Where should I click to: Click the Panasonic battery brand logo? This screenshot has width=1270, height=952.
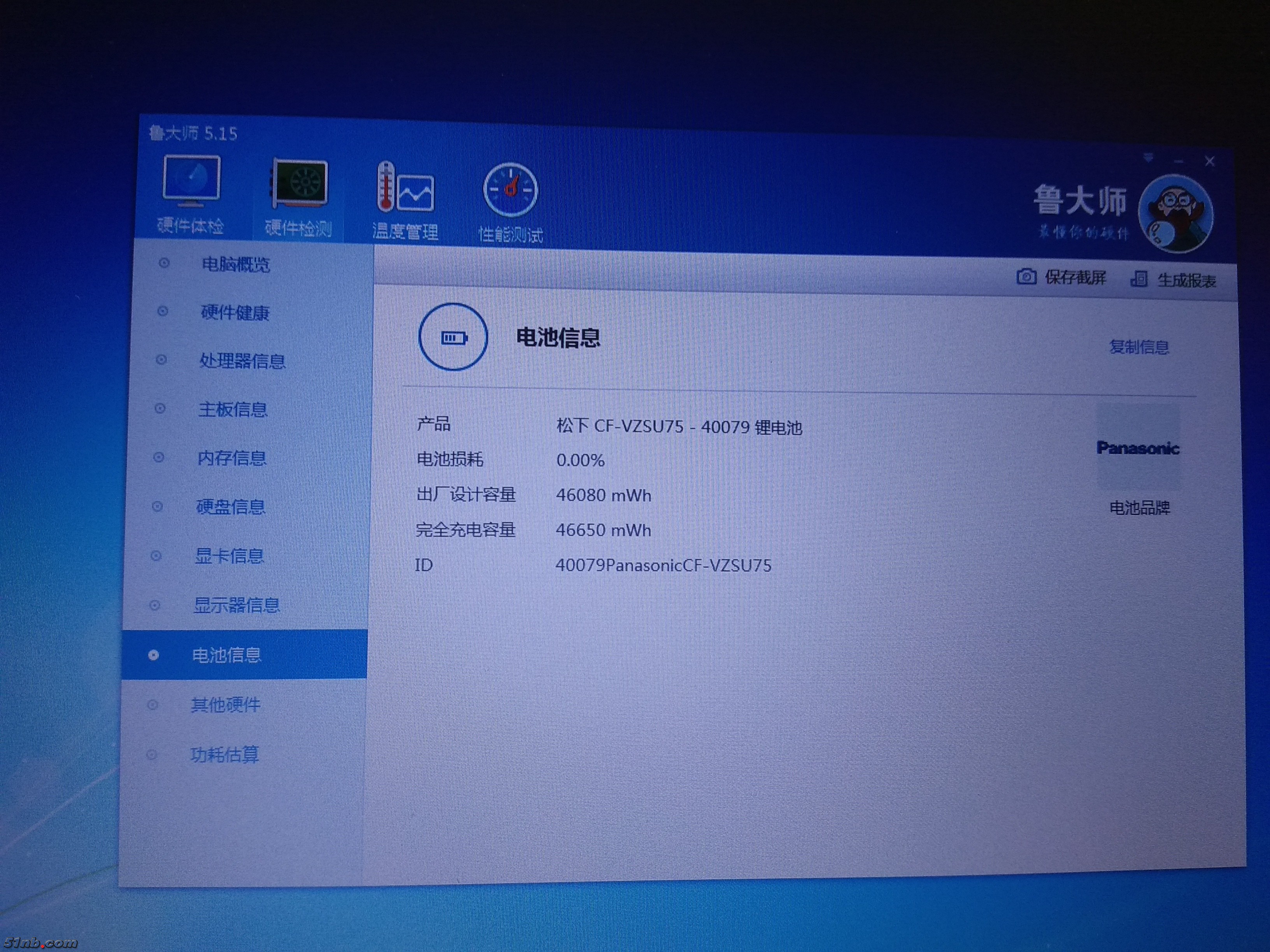coord(1137,448)
